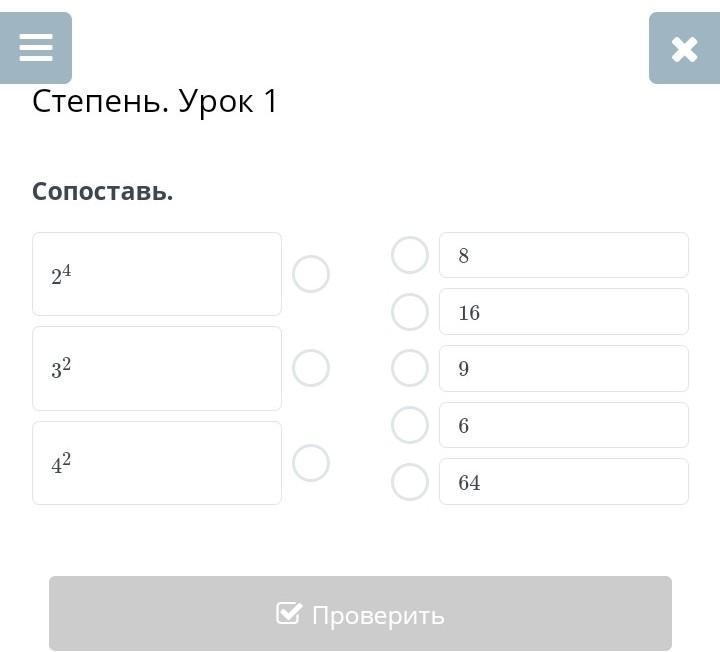This screenshot has width=720, height=652.
Task: Select the connector circle next to 2⁴
Action: click(311, 274)
